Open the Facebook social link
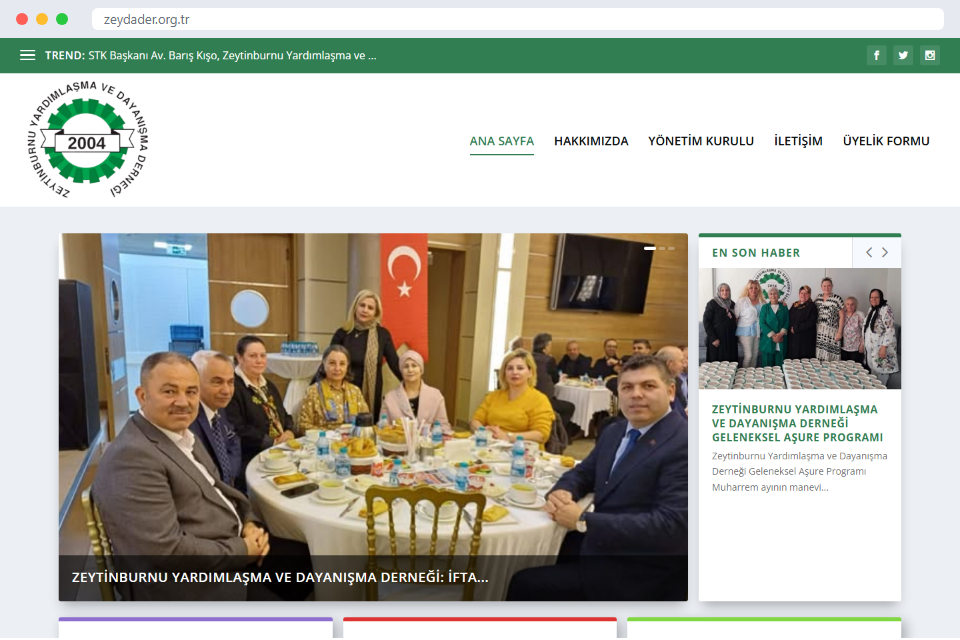 pyautogui.click(x=876, y=55)
